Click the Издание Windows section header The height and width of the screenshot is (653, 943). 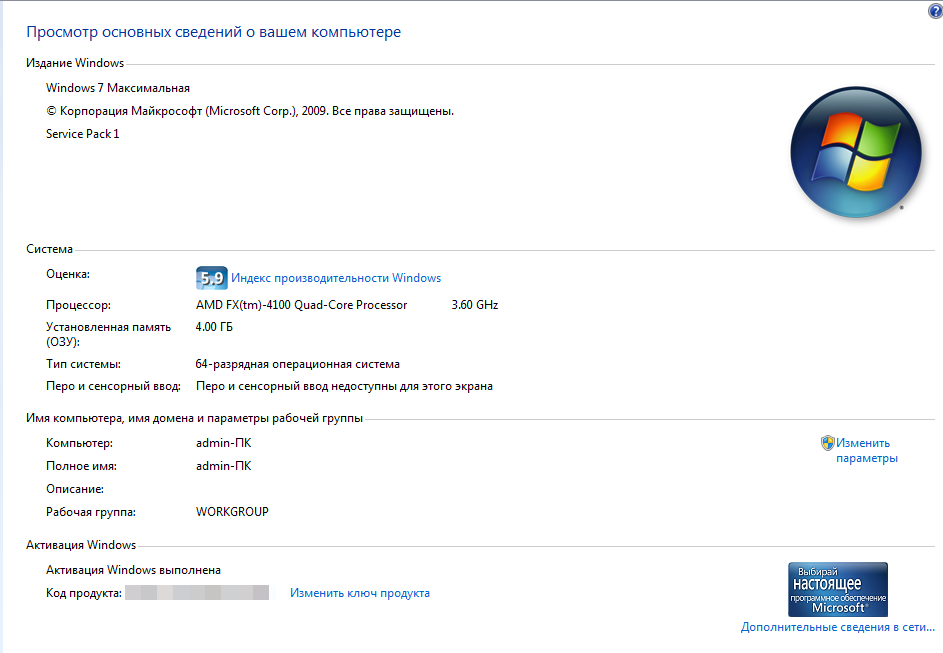click(75, 63)
